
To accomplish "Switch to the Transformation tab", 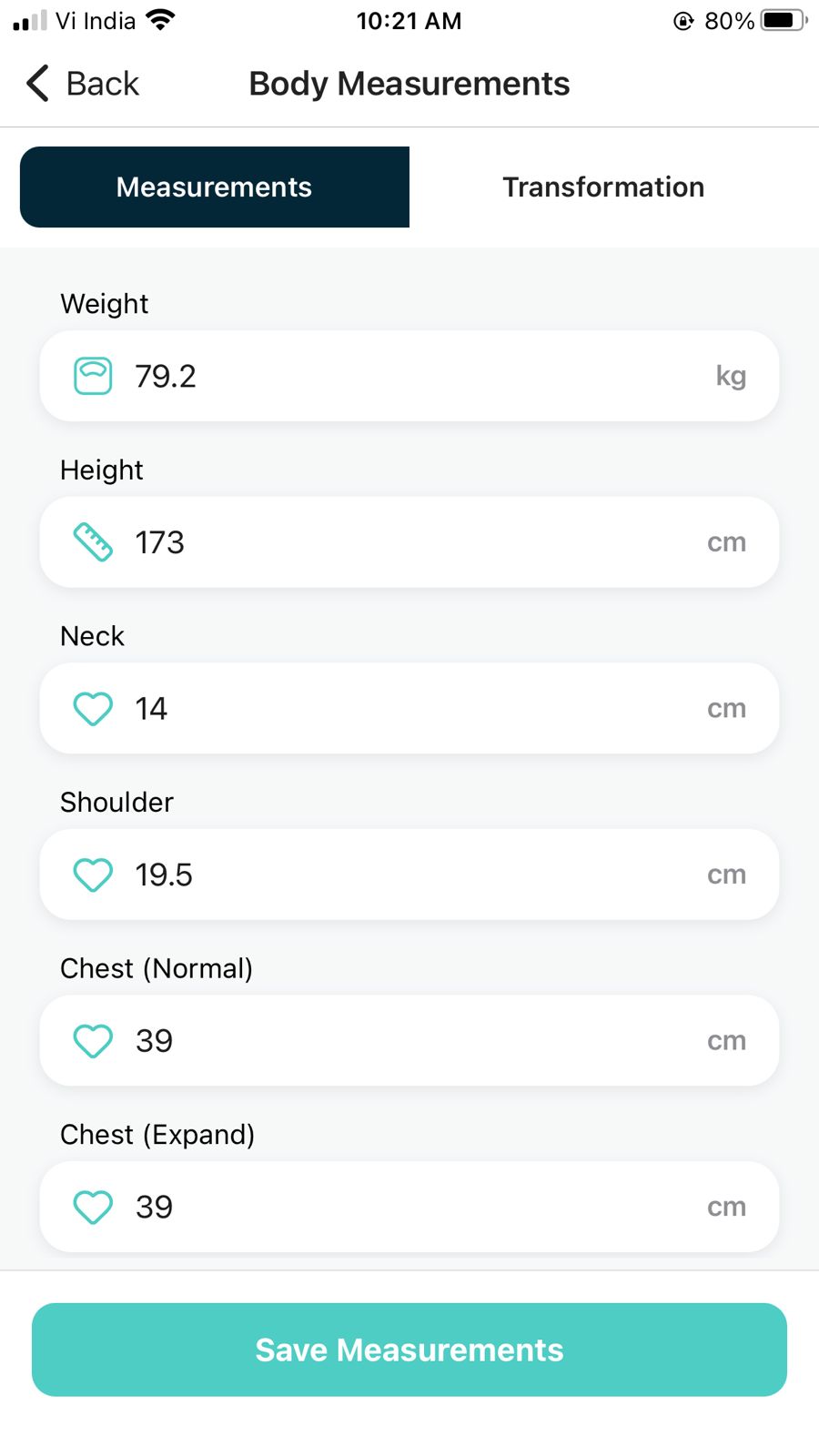I will 603,187.
